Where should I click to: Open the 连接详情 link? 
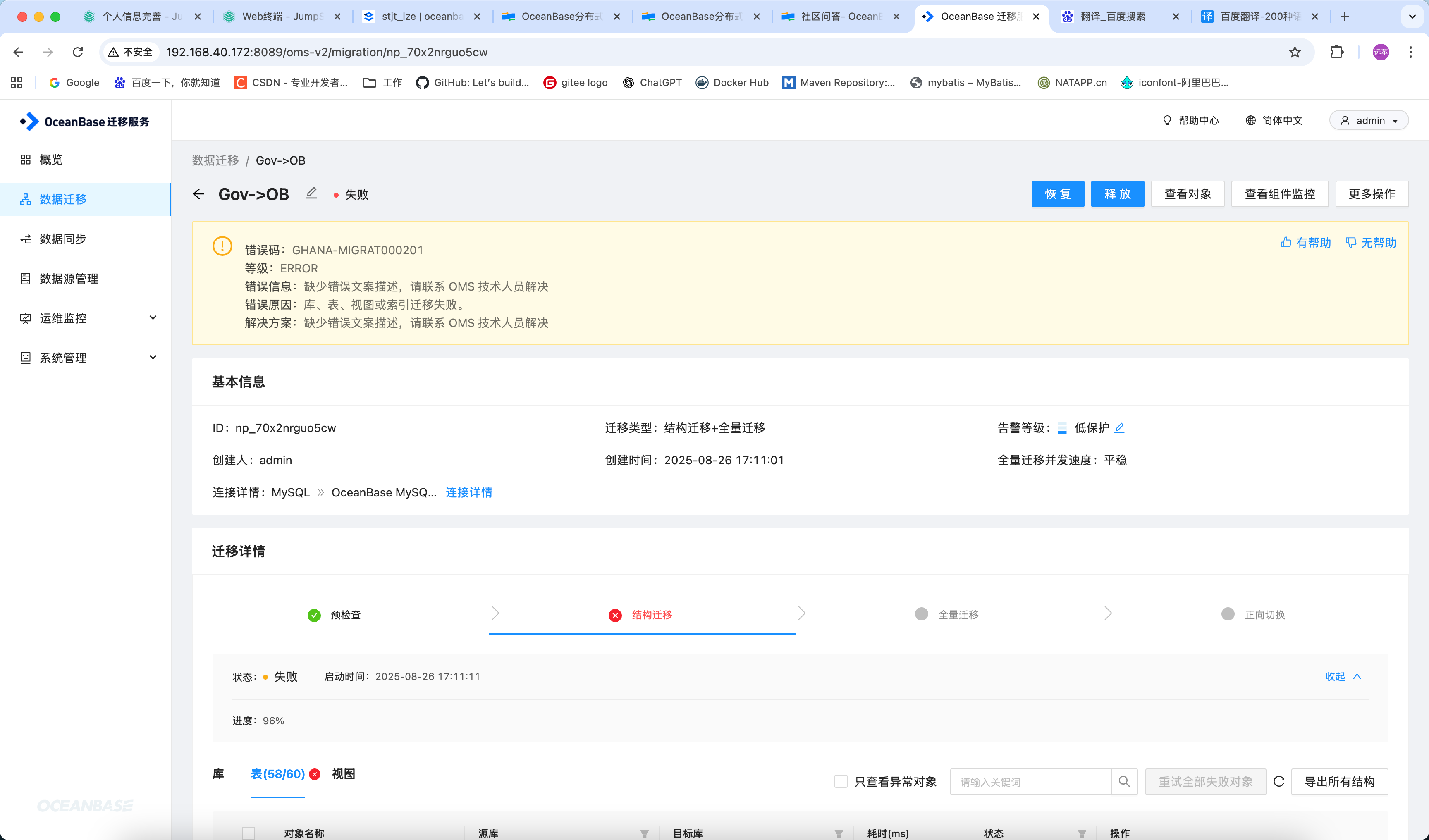(x=469, y=492)
